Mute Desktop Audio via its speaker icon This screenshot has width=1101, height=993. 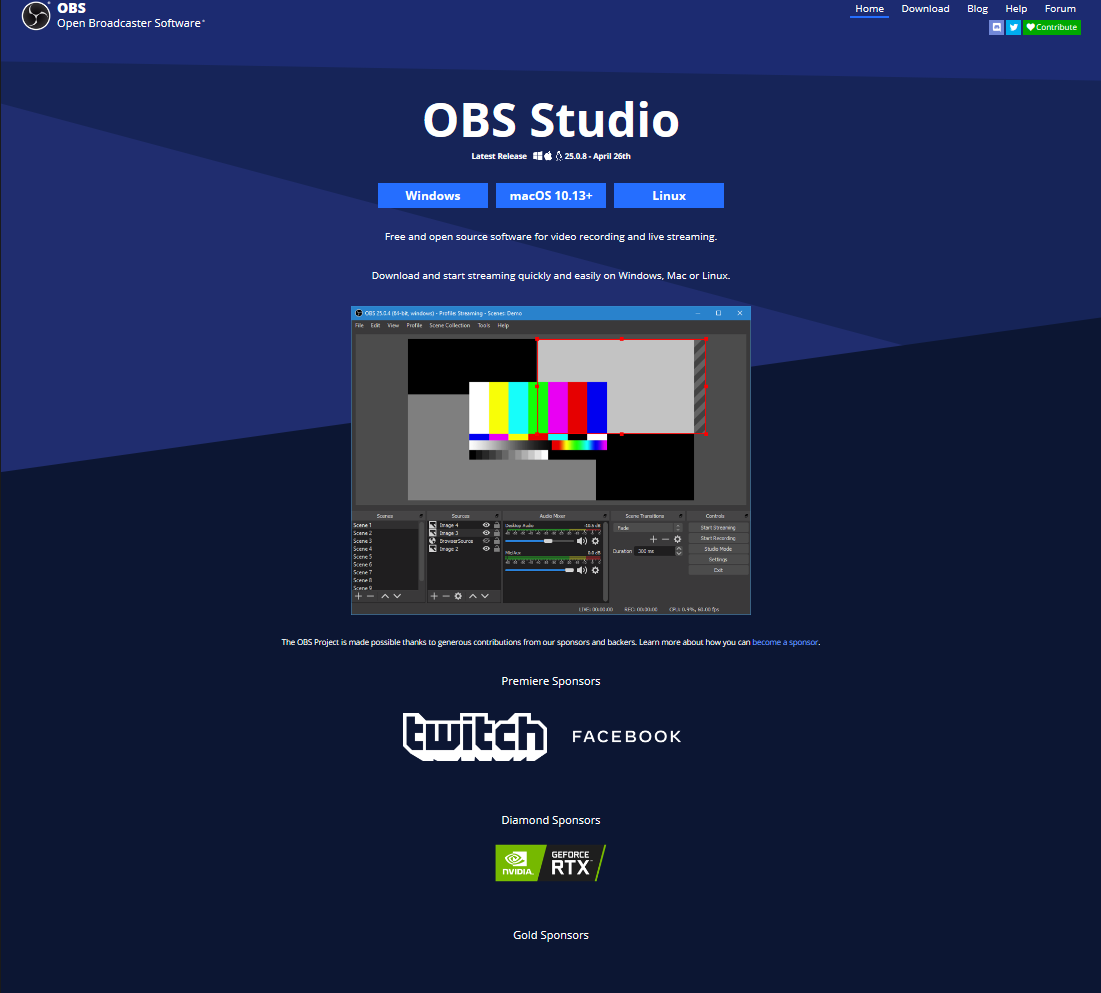[x=581, y=541]
